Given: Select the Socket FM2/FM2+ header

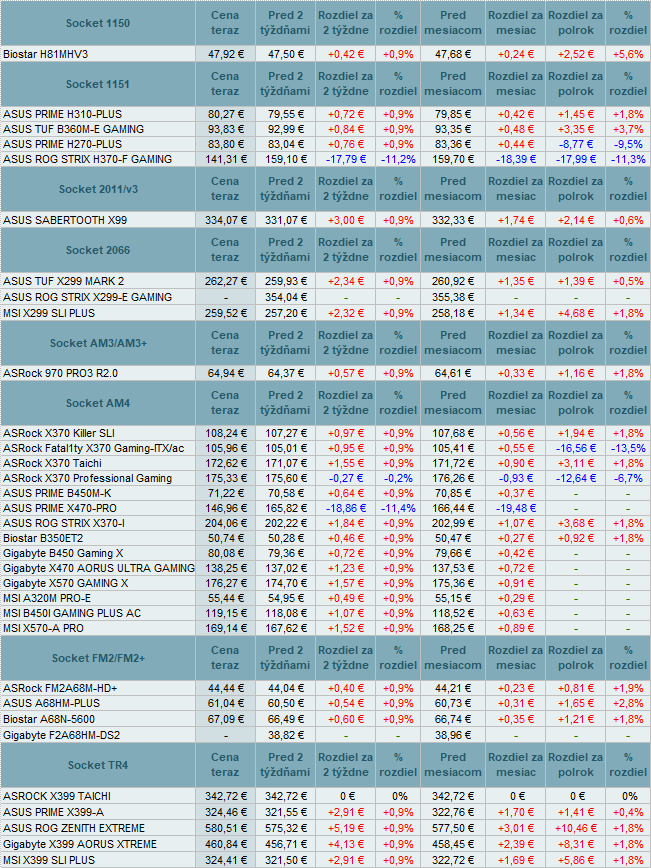Looking at the screenshot, I should click(x=98, y=658).
